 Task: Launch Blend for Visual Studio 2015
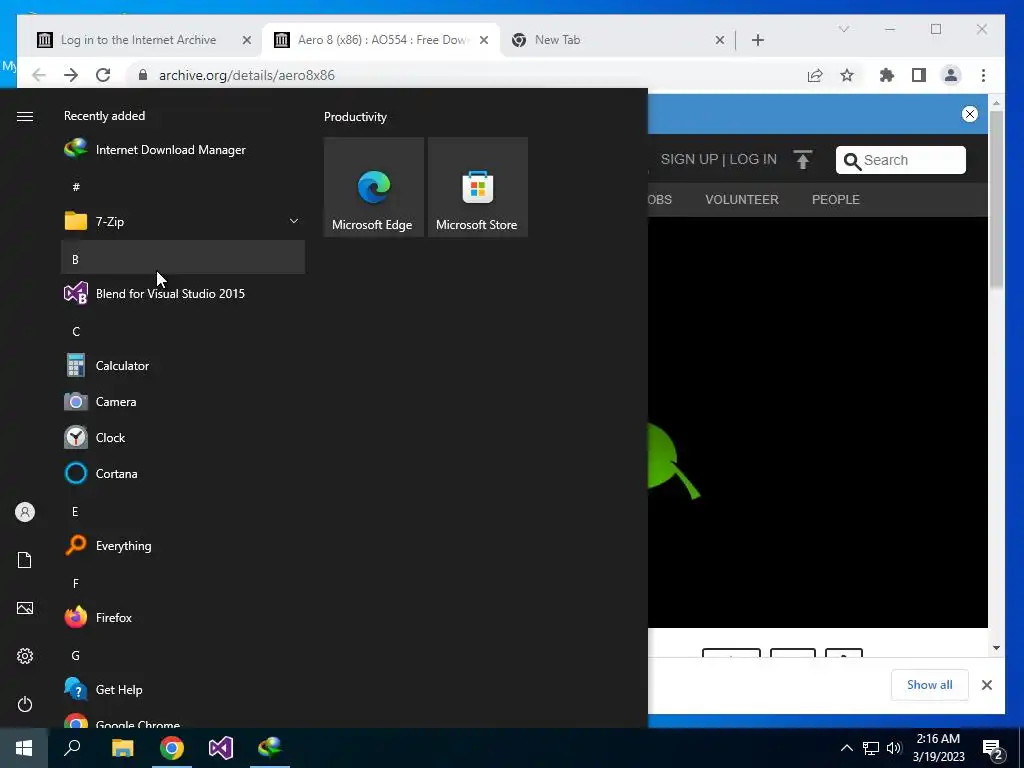click(183, 293)
